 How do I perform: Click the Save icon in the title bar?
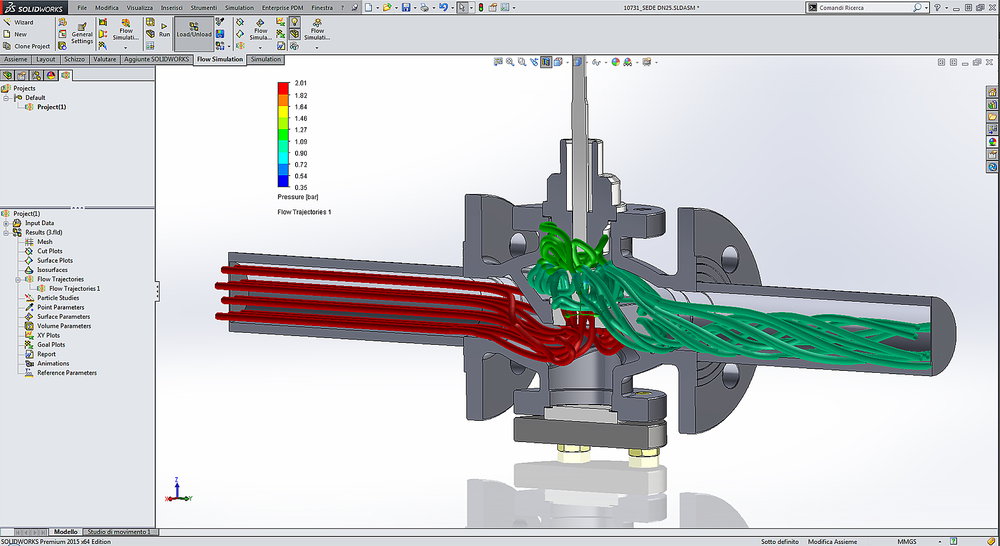pos(406,7)
